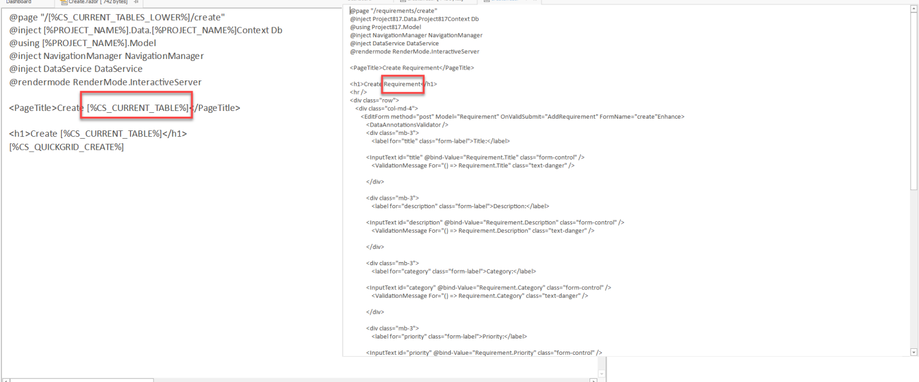Image resolution: width=919 pixels, height=382 pixels.
Task: Click the <hr /> line in the preview
Action: pos(358,93)
